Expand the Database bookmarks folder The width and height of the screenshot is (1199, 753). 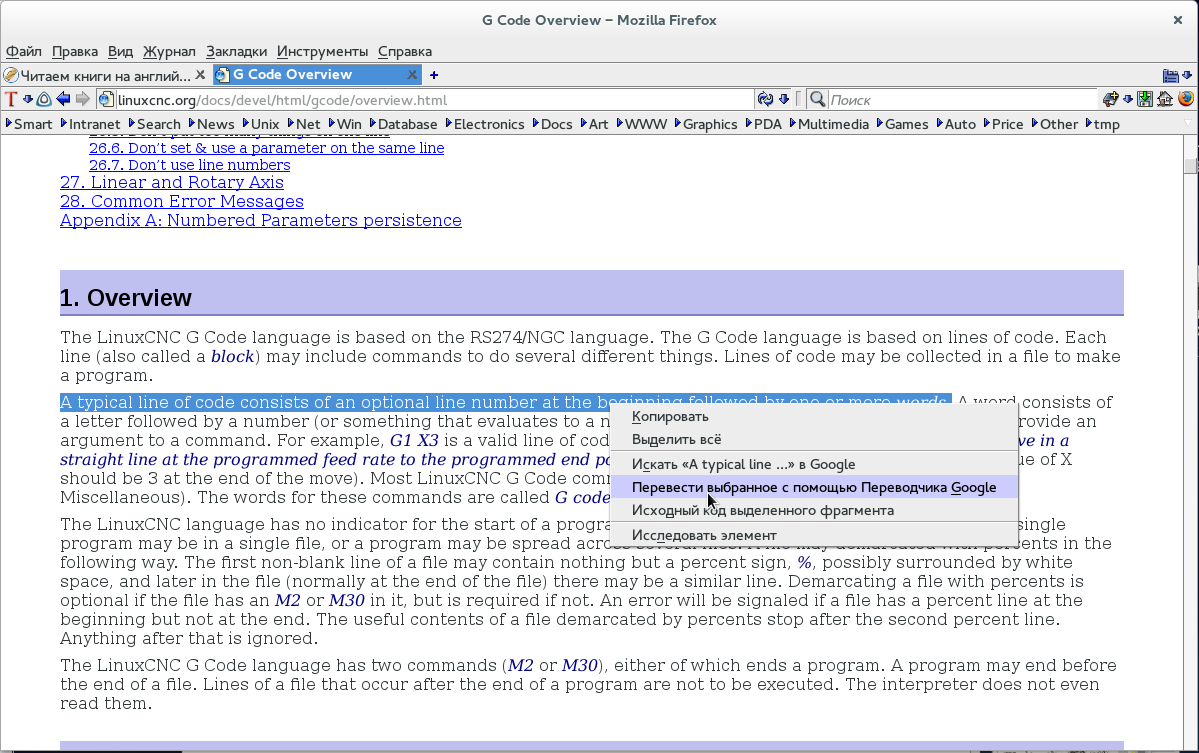(x=403, y=124)
